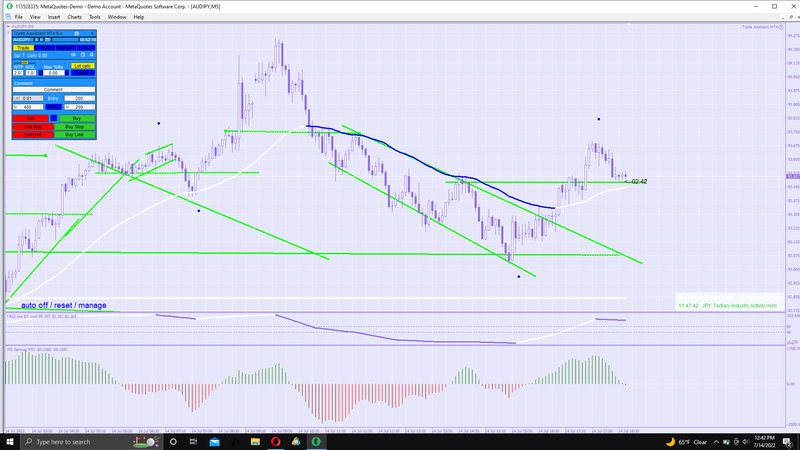Viewport: 800px width, 450px height.
Task: Switch to Settings tab in Trade Assistant
Action: click(66, 48)
